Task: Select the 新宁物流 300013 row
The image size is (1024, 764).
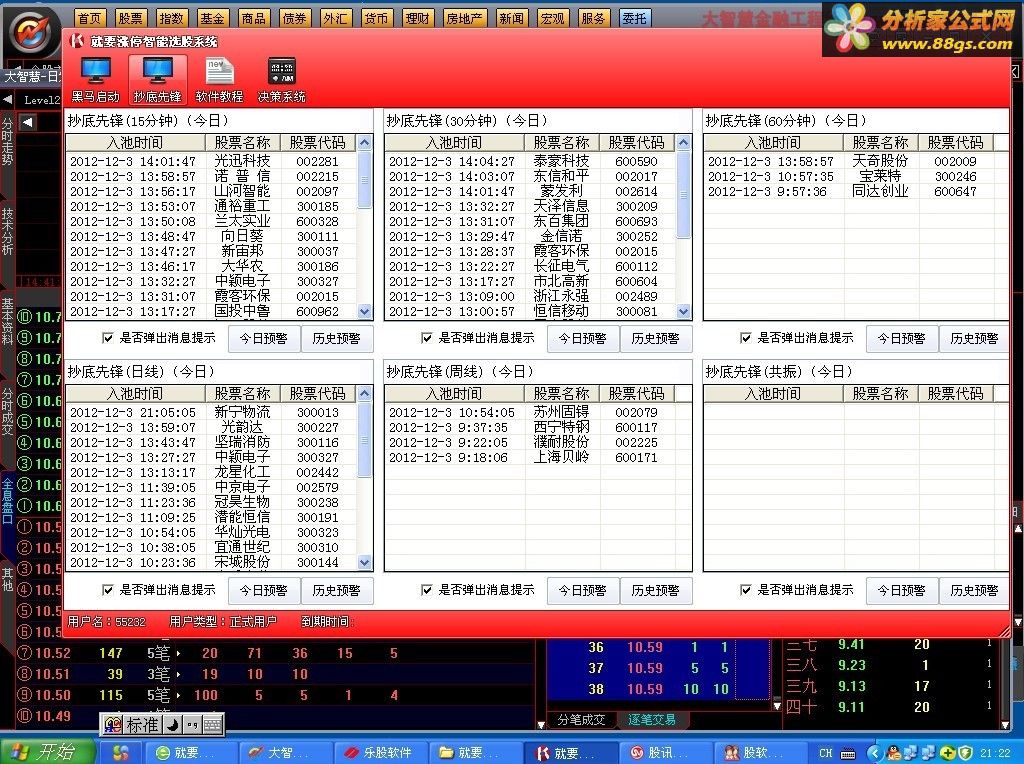Action: 212,413
